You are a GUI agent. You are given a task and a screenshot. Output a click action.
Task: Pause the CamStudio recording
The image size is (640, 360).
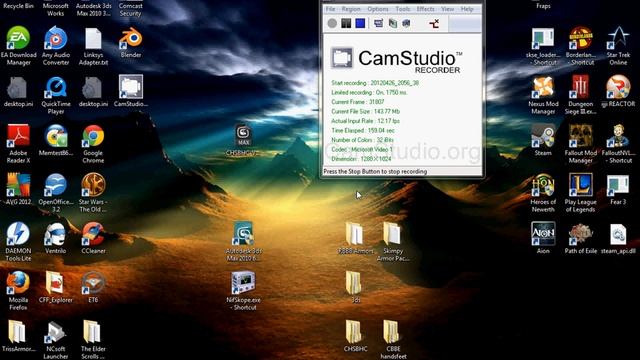[346, 23]
